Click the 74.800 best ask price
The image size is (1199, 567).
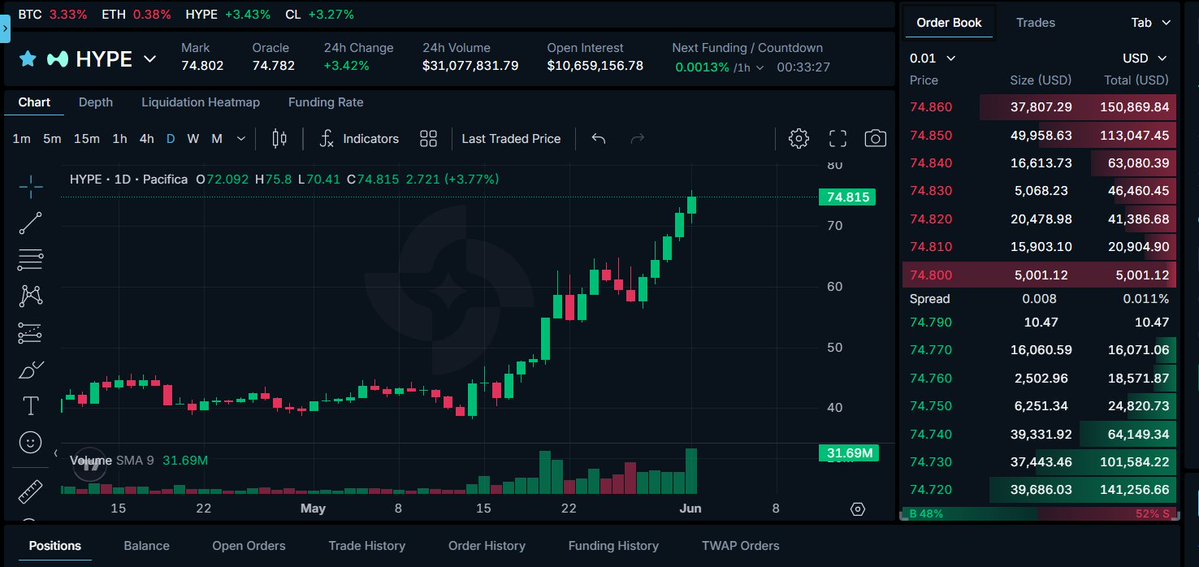click(x=931, y=275)
